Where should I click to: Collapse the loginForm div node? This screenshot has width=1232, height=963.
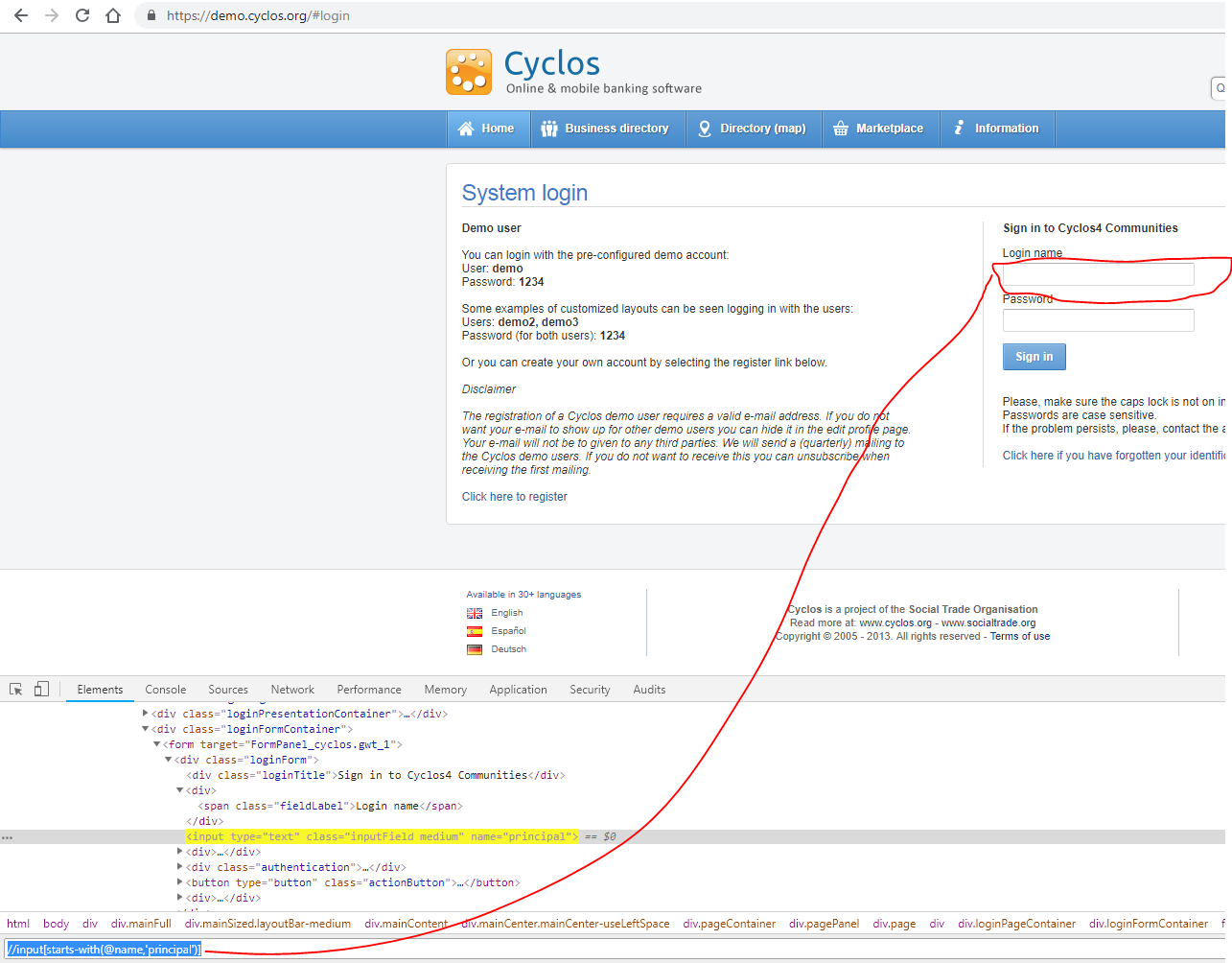pyautogui.click(x=169, y=760)
